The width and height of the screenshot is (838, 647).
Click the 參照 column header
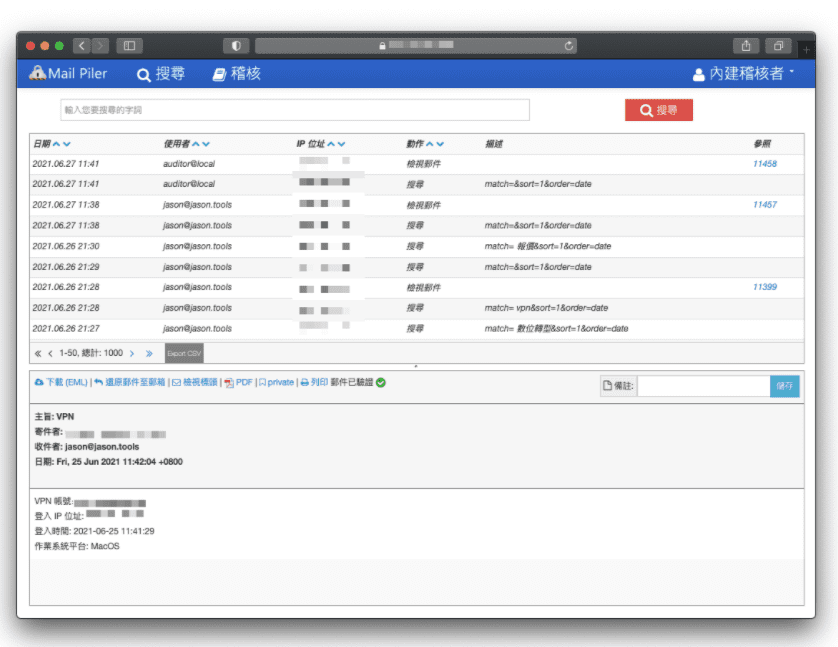[762, 144]
